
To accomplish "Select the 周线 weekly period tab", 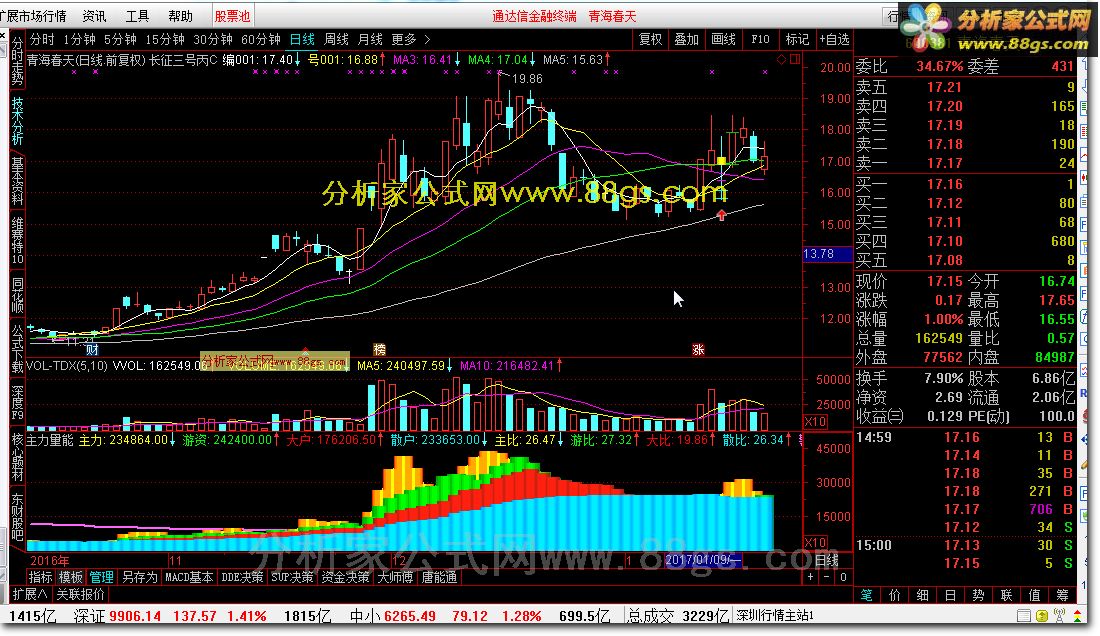I will point(336,39).
